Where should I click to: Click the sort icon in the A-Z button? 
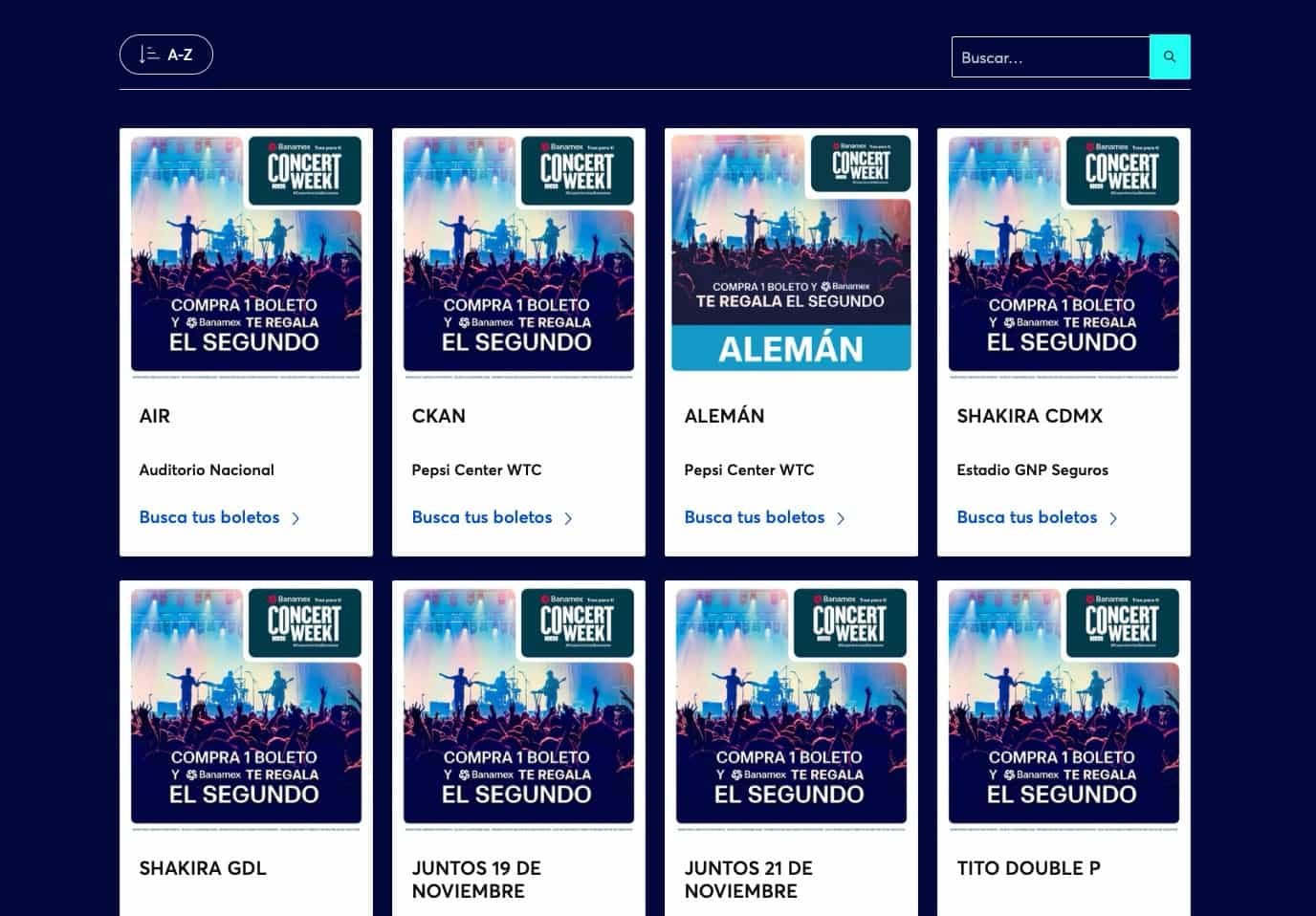pyautogui.click(x=149, y=55)
